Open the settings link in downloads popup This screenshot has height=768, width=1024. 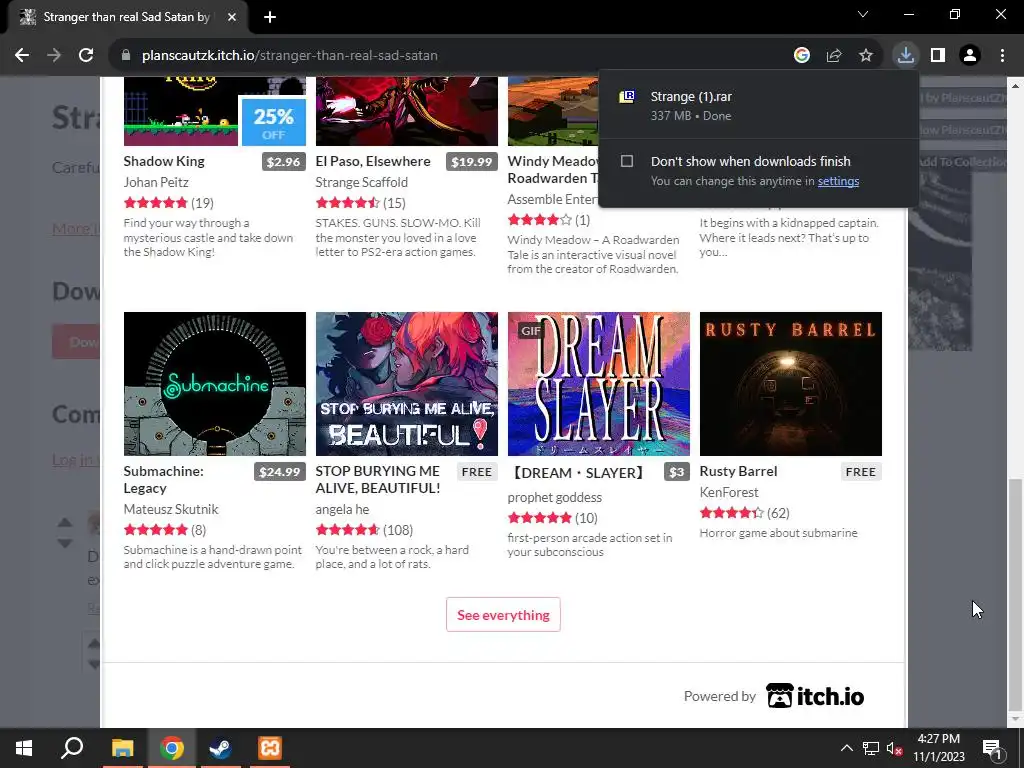click(x=838, y=181)
